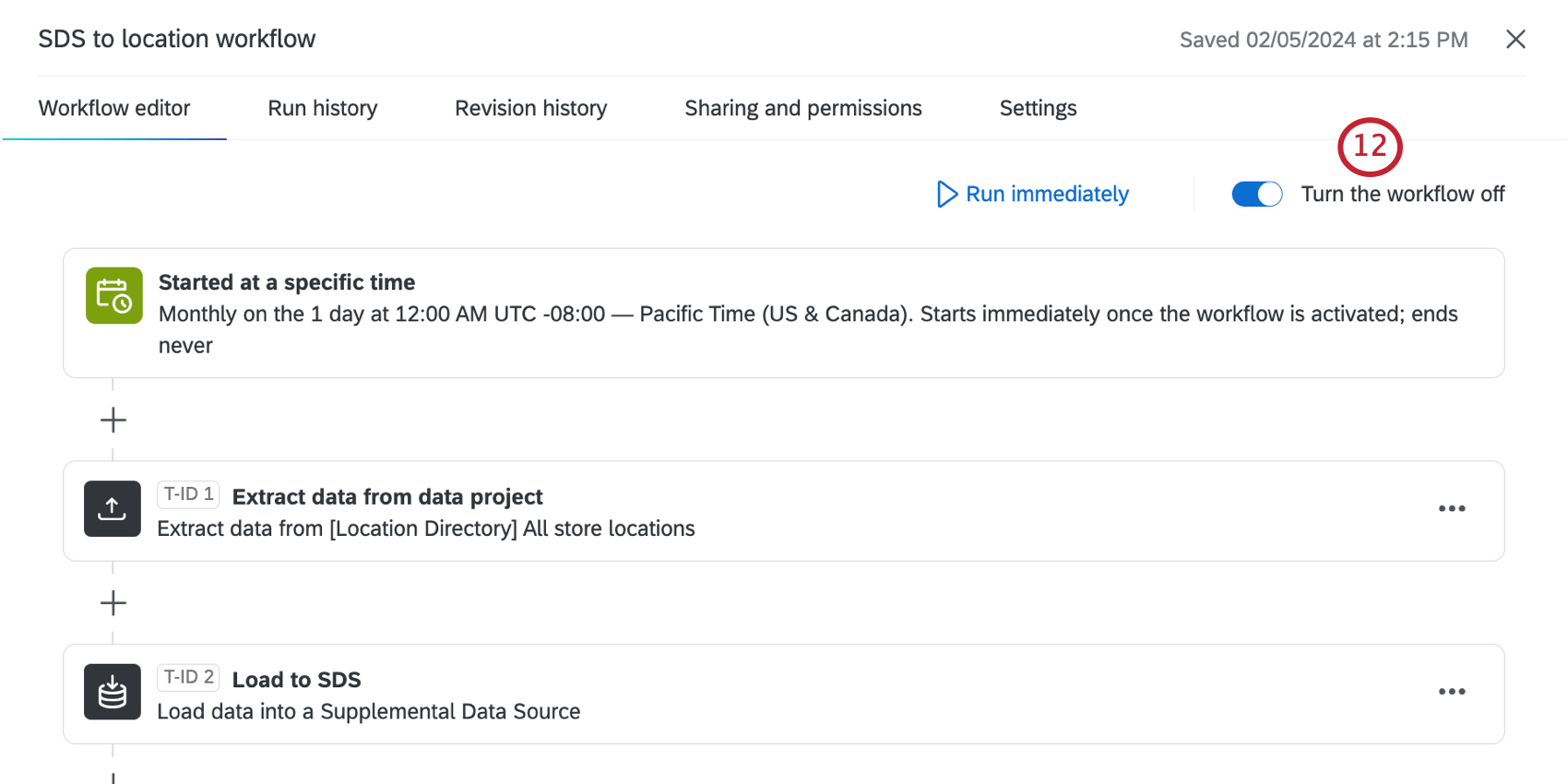Screen dimensions: 1568x784
Task: Open the Settings tab
Action: tap(1038, 108)
